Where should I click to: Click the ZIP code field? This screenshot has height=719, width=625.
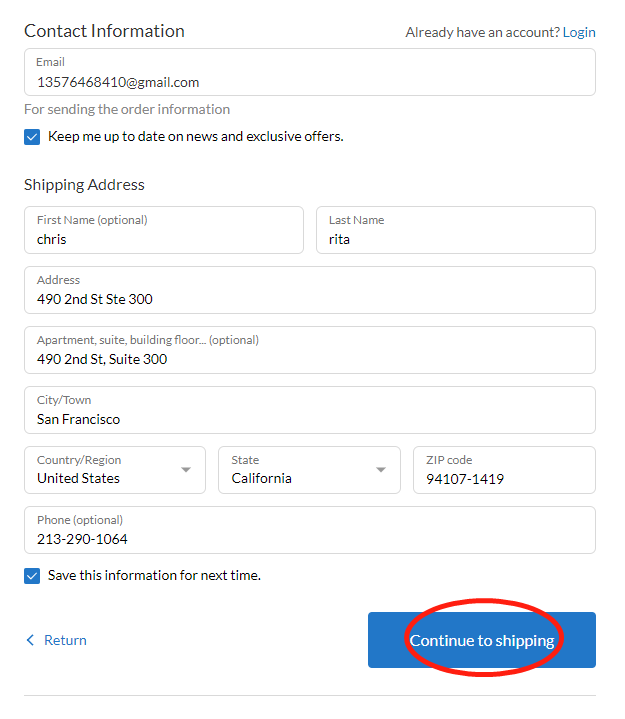pos(504,470)
